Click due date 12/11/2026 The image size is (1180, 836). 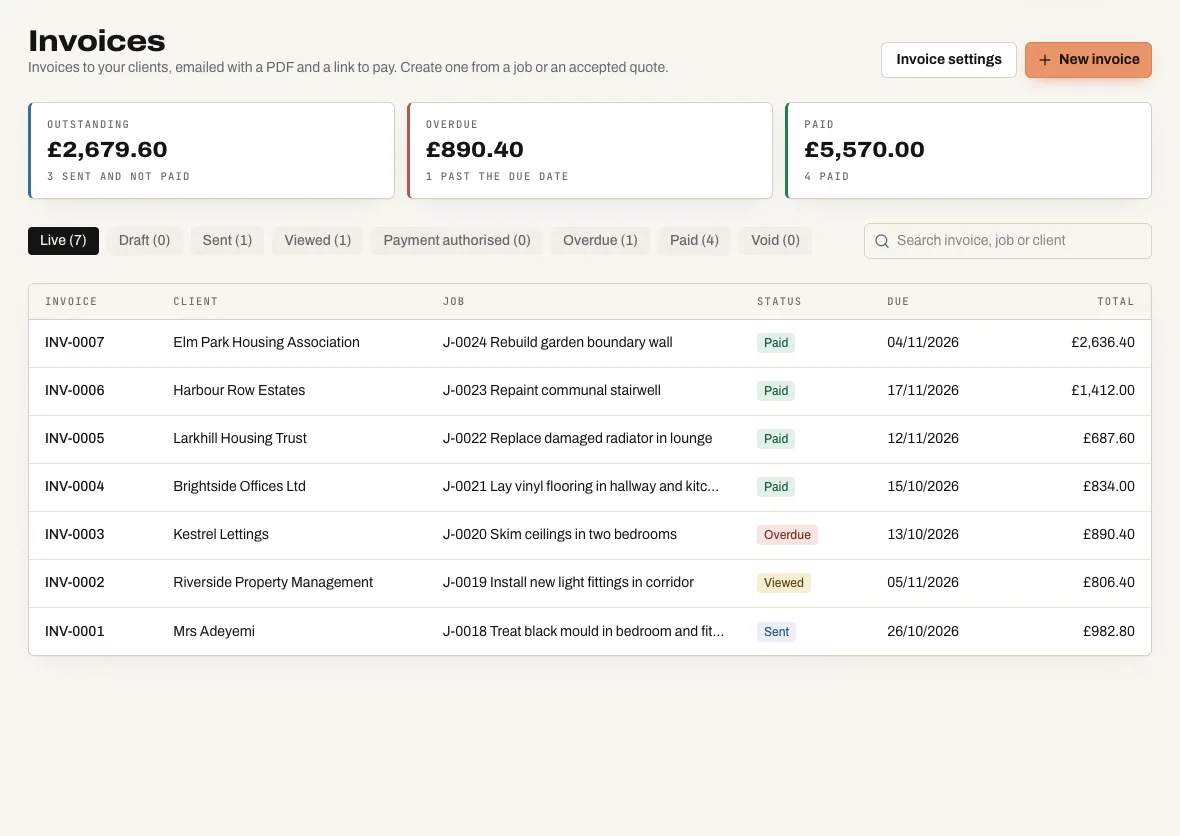tap(923, 439)
